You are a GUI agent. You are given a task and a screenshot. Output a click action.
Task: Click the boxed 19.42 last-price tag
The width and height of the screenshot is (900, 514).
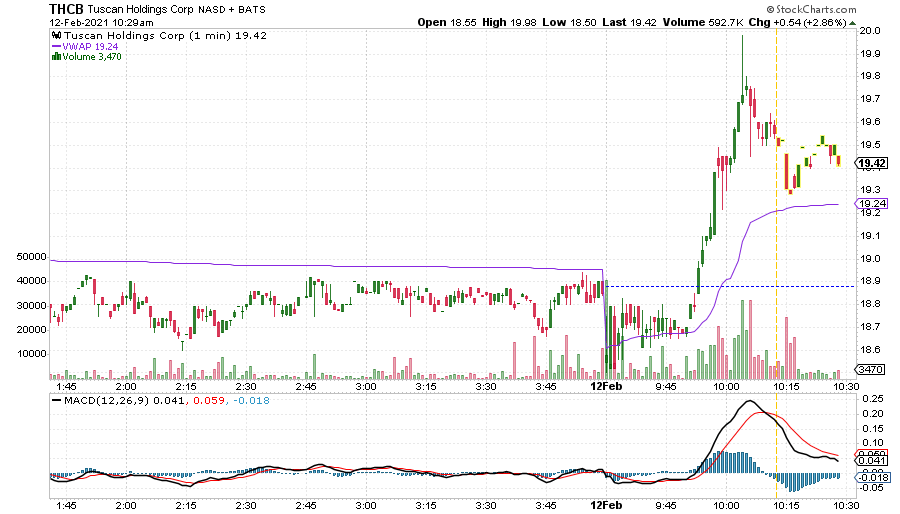[872, 163]
